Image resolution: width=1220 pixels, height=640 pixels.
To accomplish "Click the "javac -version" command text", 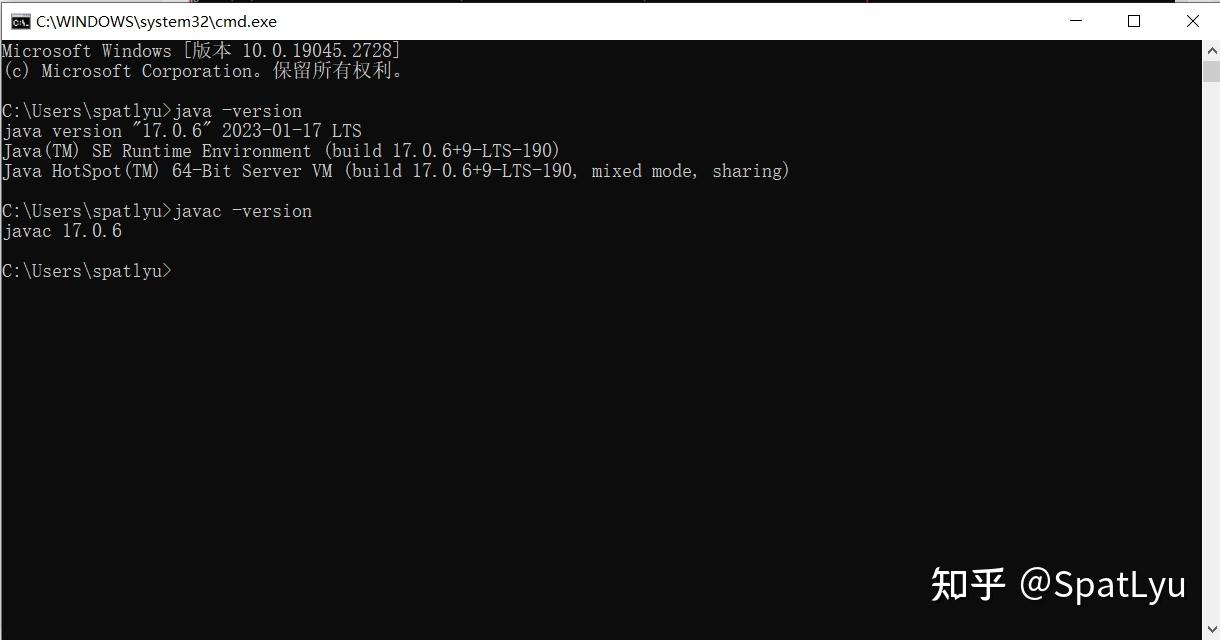I will tap(242, 211).
